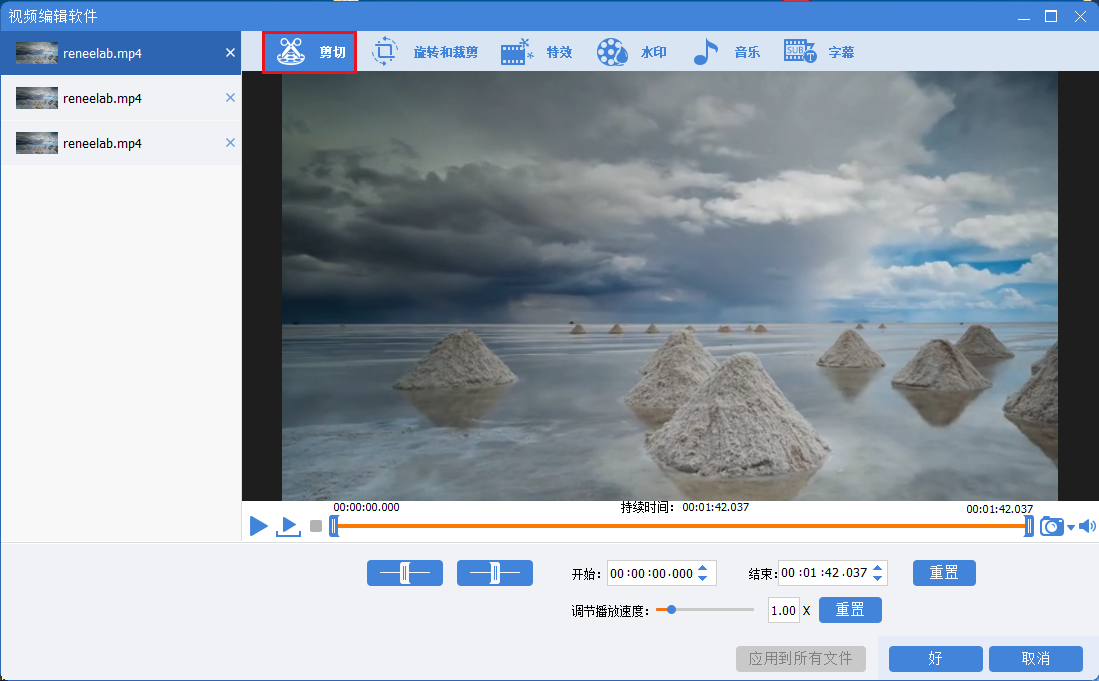The image size is (1099, 681).
Task: Click the second file's video thumbnail
Action: click(x=36, y=98)
